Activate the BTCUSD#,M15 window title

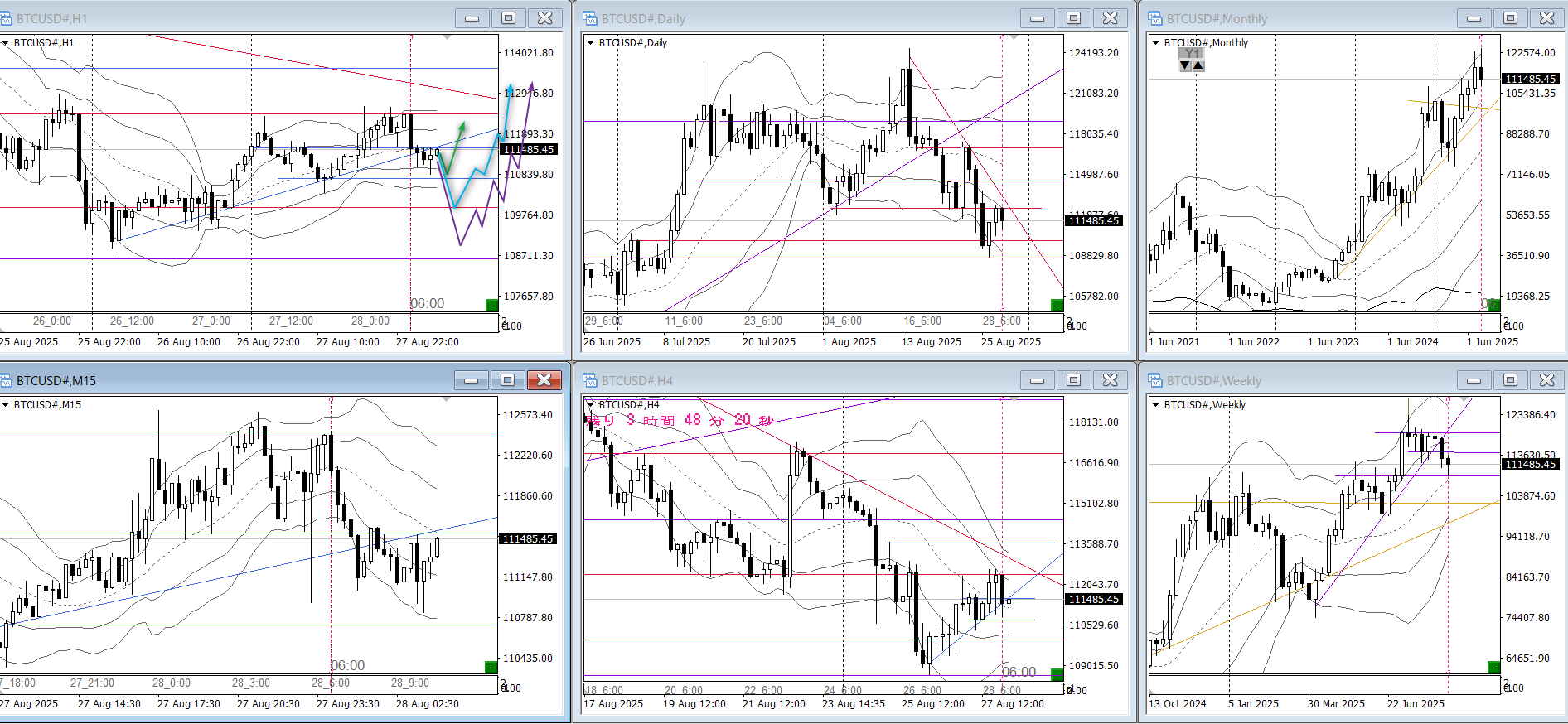56,380
